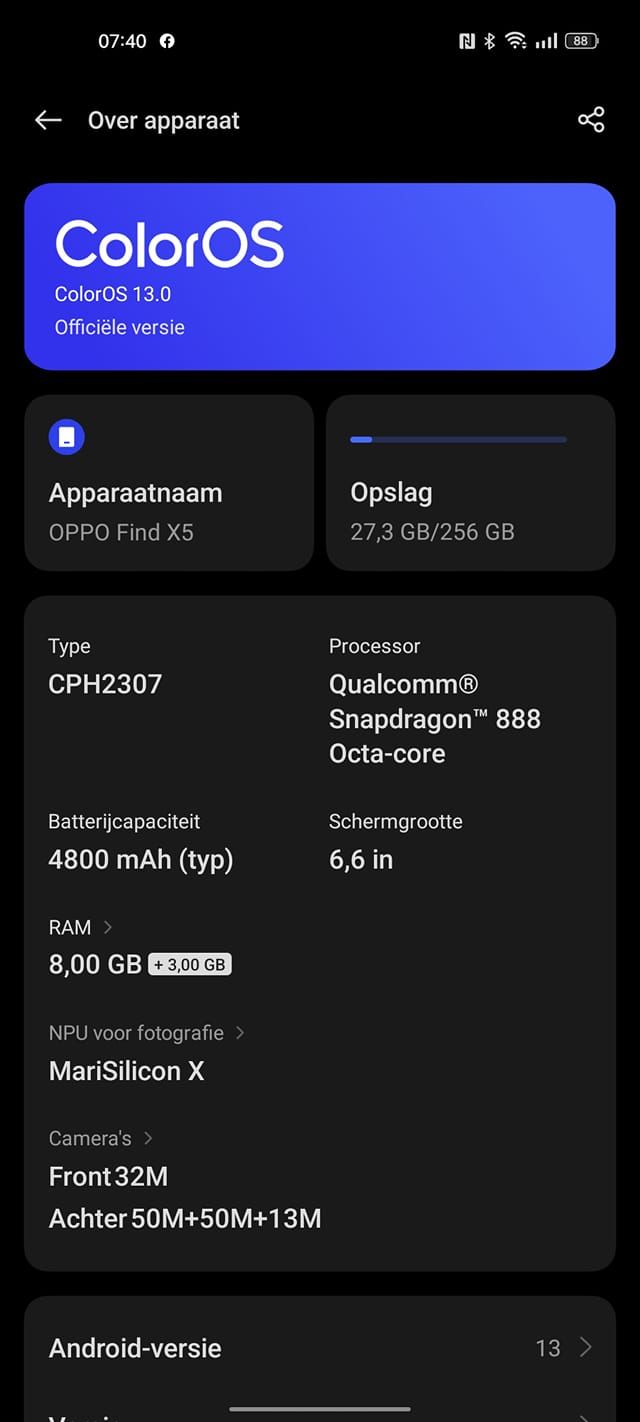Tap the blue device icon above Apparaatnaam
This screenshot has height=1422, width=640.
[x=67, y=437]
